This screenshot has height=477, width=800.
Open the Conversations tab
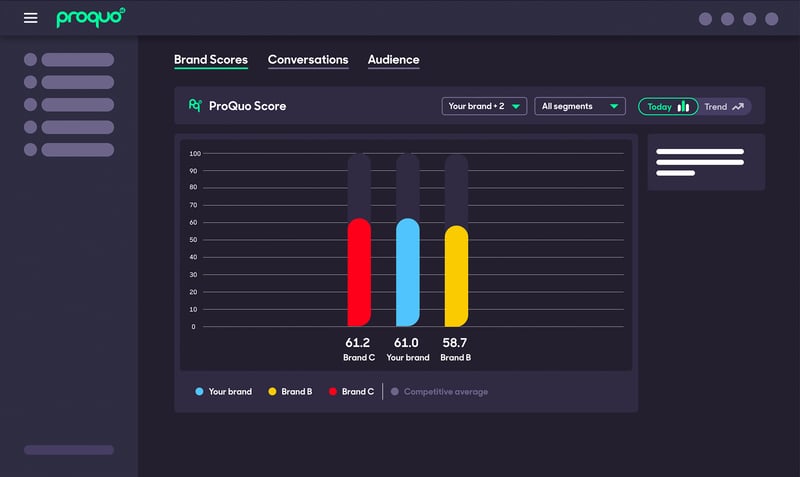coord(308,60)
